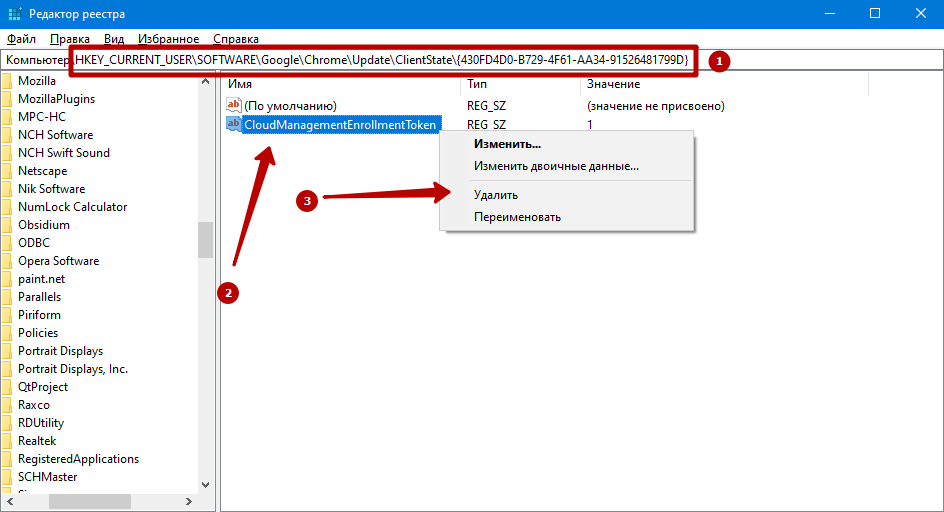Click the Realtek folder icon
Viewport: 944px width, 512px height.
[x=6, y=441]
